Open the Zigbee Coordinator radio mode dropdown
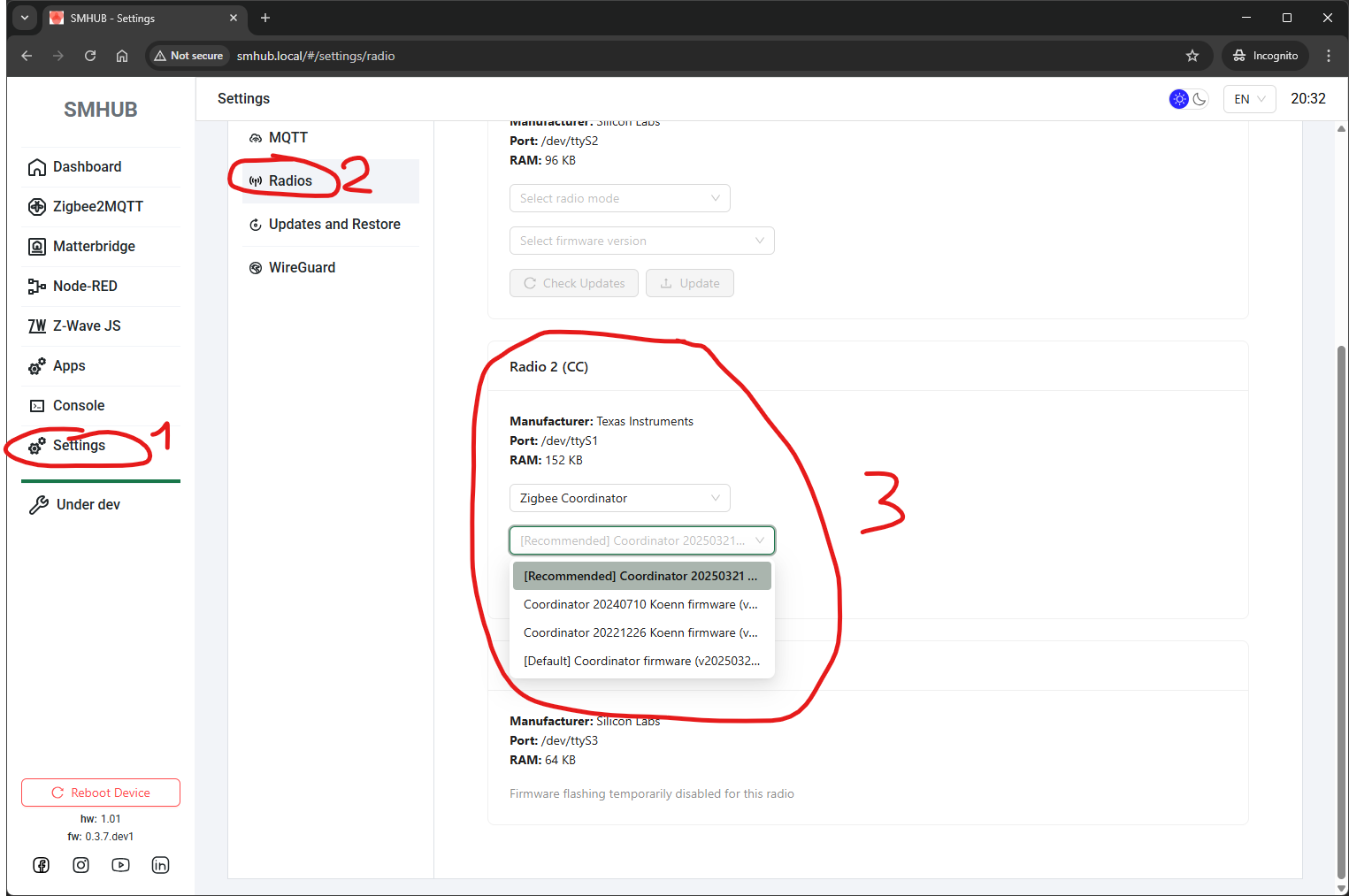The height and width of the screenshot is (896, 1349). [619, 498]
